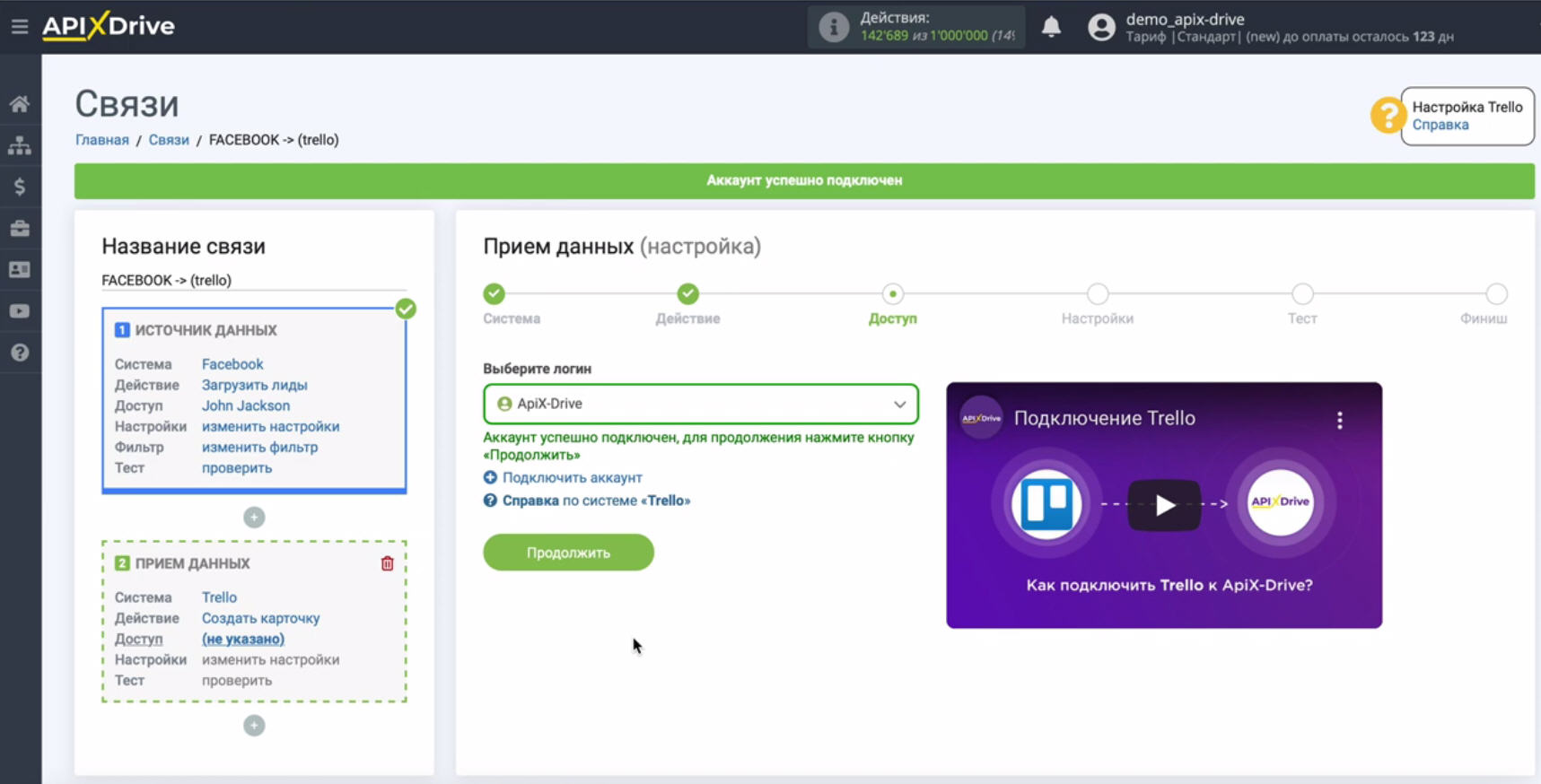Go to the Действие step

pyautogui.click(x=688, y=293)
